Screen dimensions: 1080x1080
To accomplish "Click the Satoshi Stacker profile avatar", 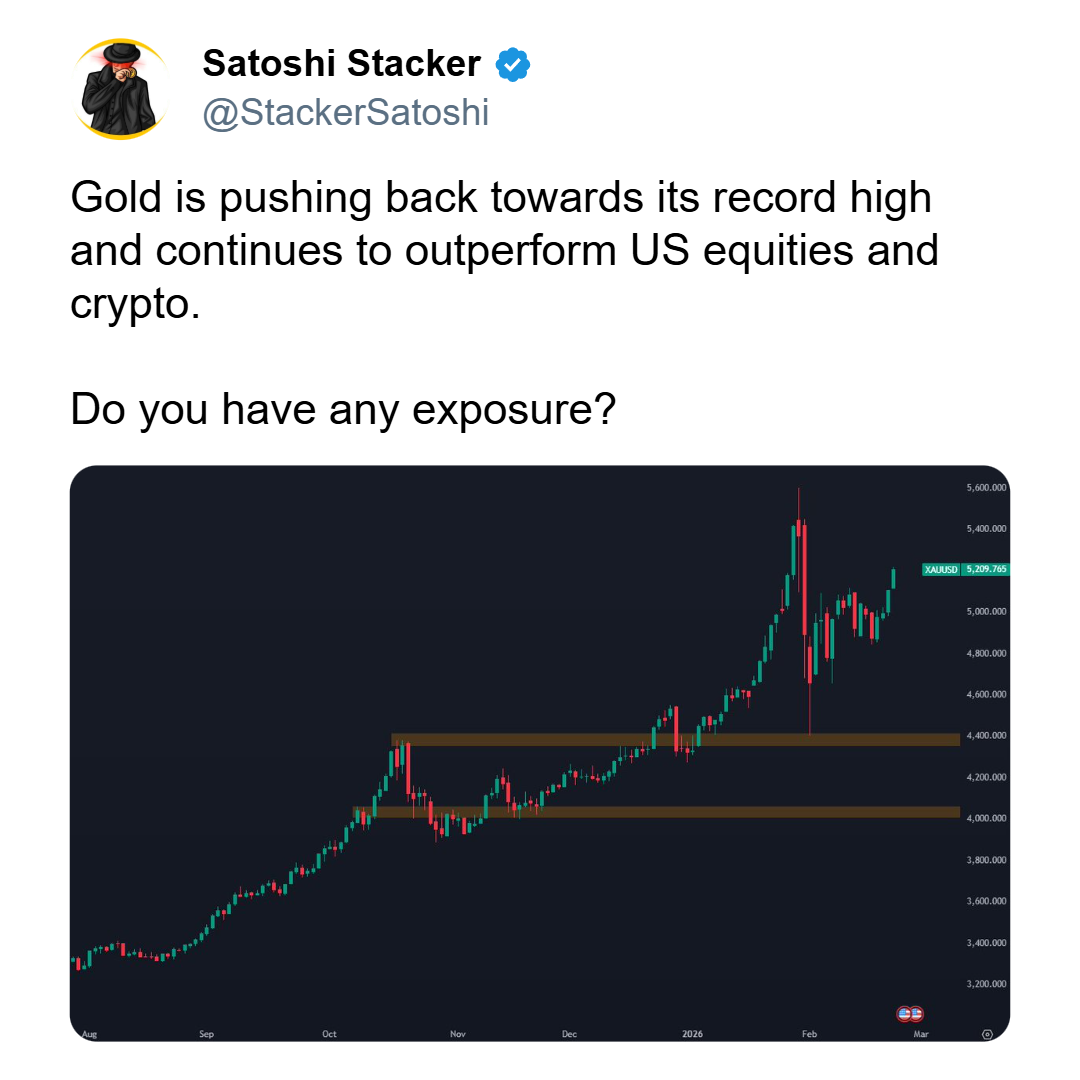I will click(120, 88).
